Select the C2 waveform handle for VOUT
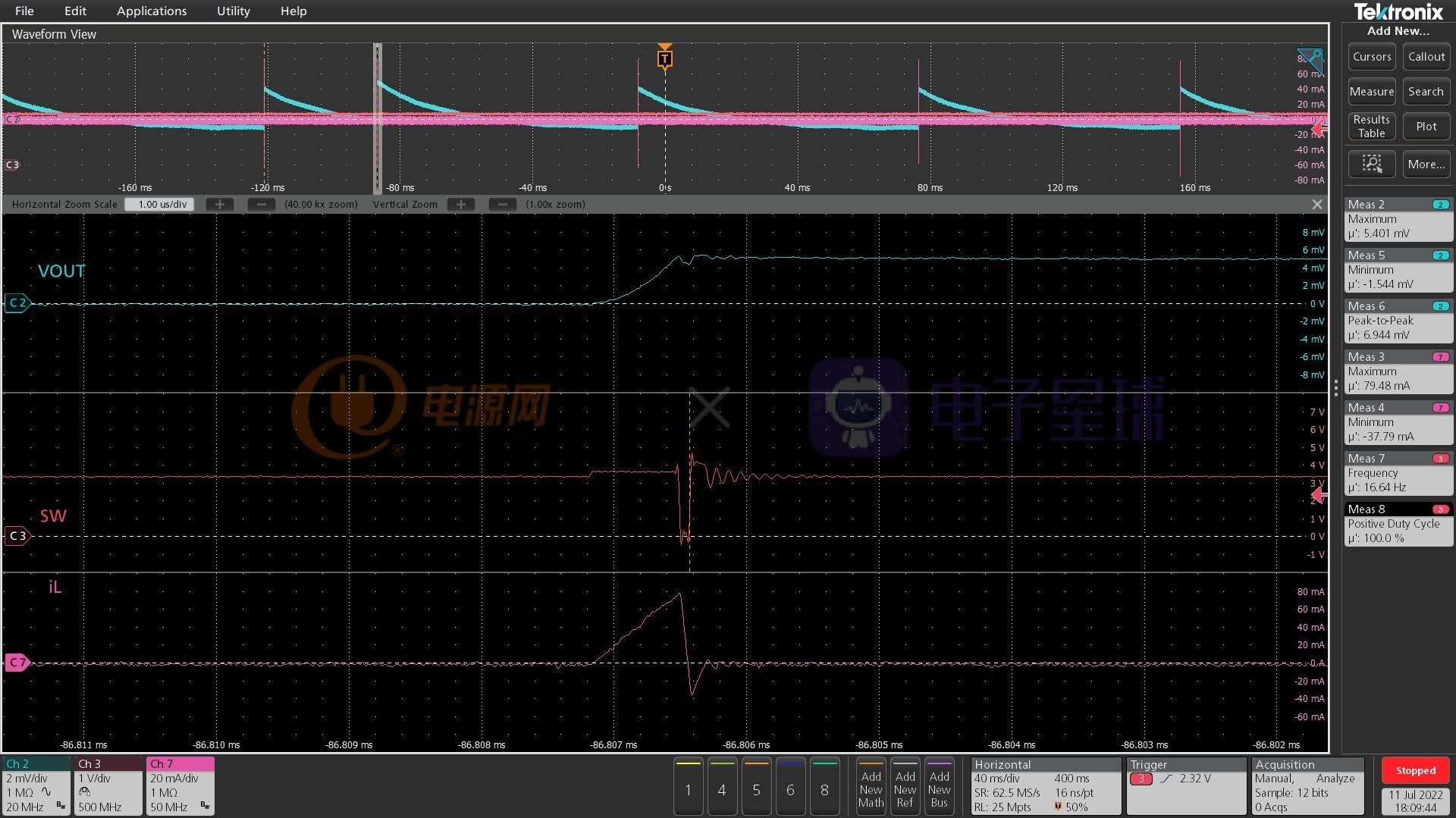Image resolution: width=1456 pixels, height=818 pixels. [17, 303]
